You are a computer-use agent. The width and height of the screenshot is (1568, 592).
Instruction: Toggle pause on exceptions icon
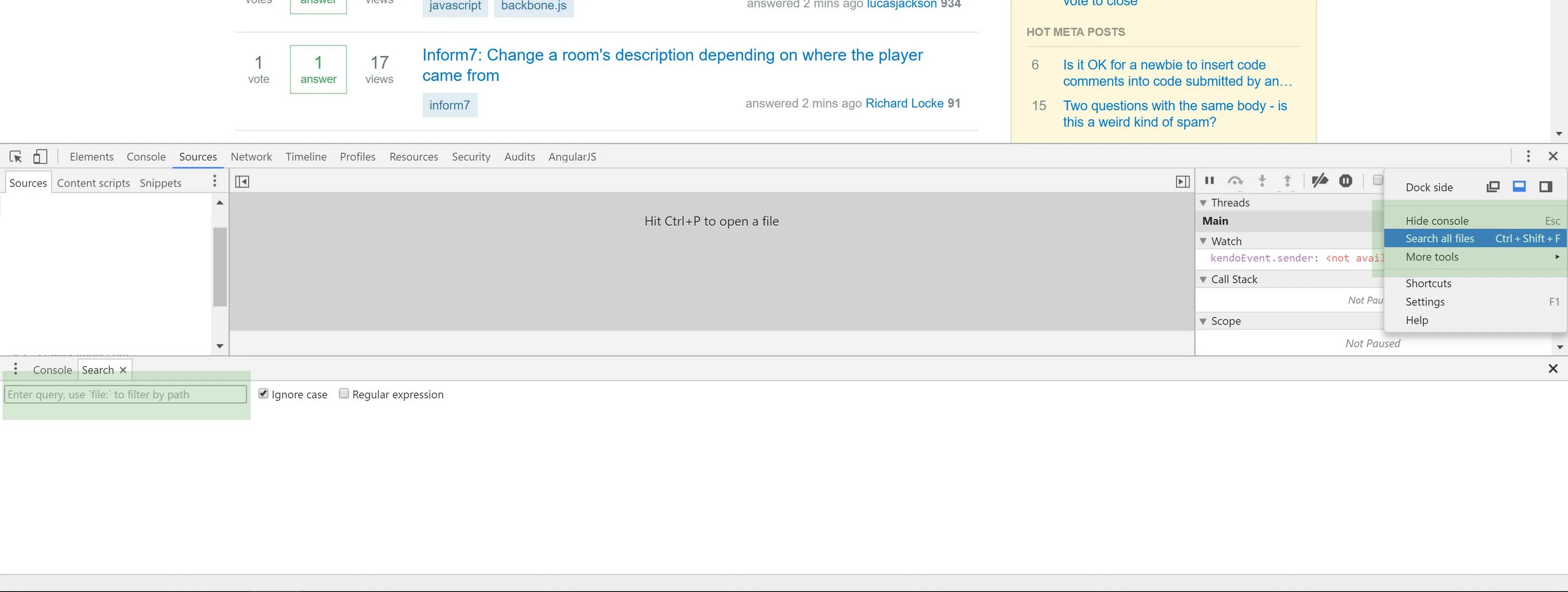point(1346,180)
